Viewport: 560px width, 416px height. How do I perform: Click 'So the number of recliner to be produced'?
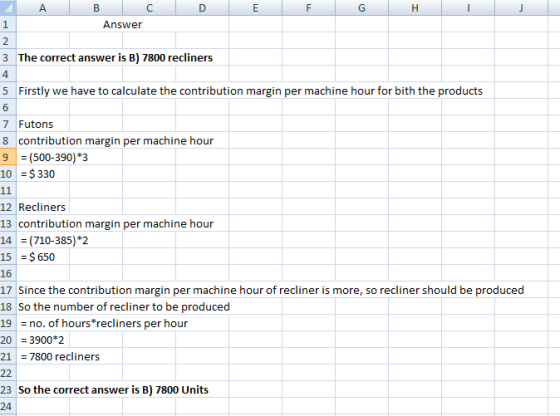[x=124, y=306]
